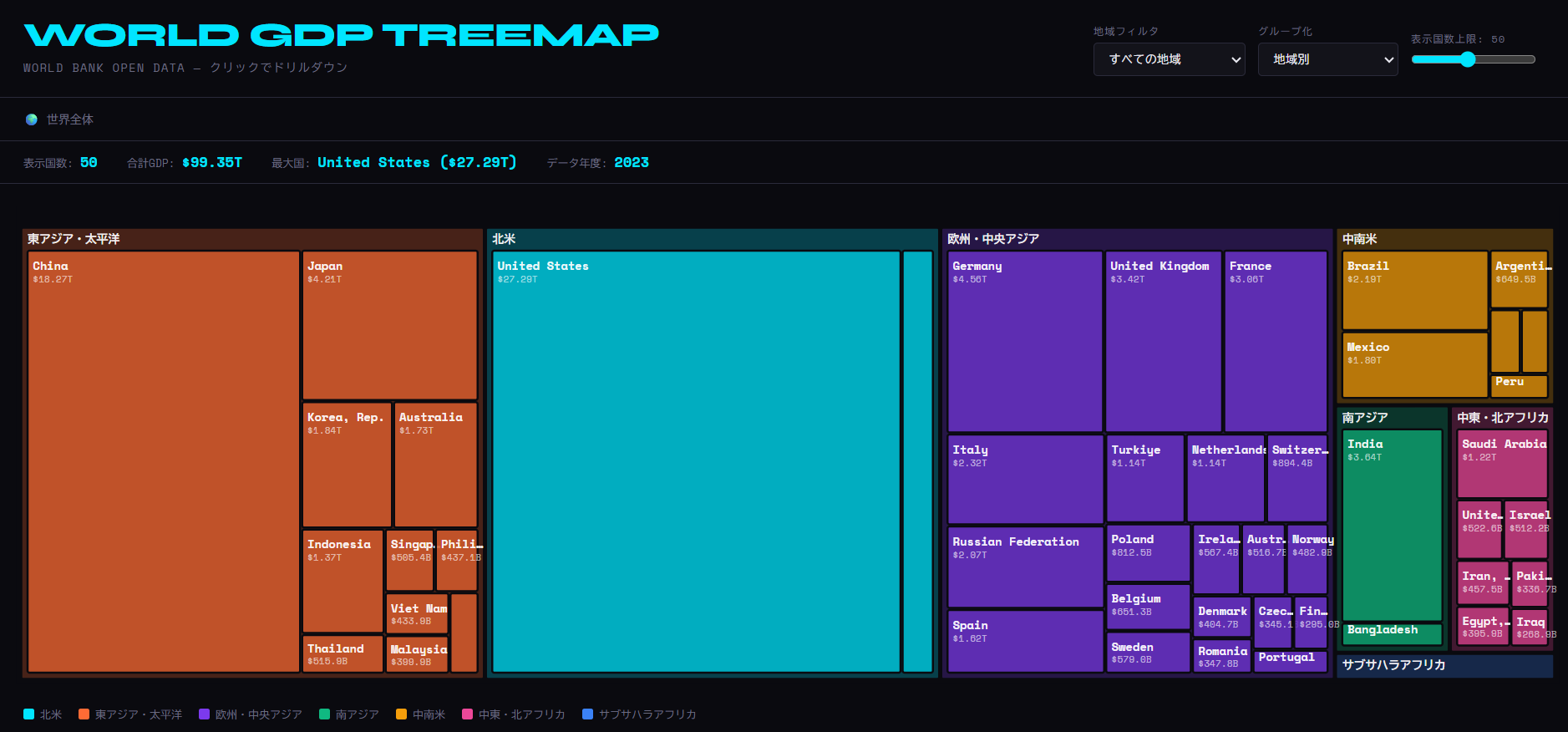The width and height of the screenshot is (1568, 732).
Task: Click the pink 中東・北アフリカ legend swatch
Action: tap(467, 714)
